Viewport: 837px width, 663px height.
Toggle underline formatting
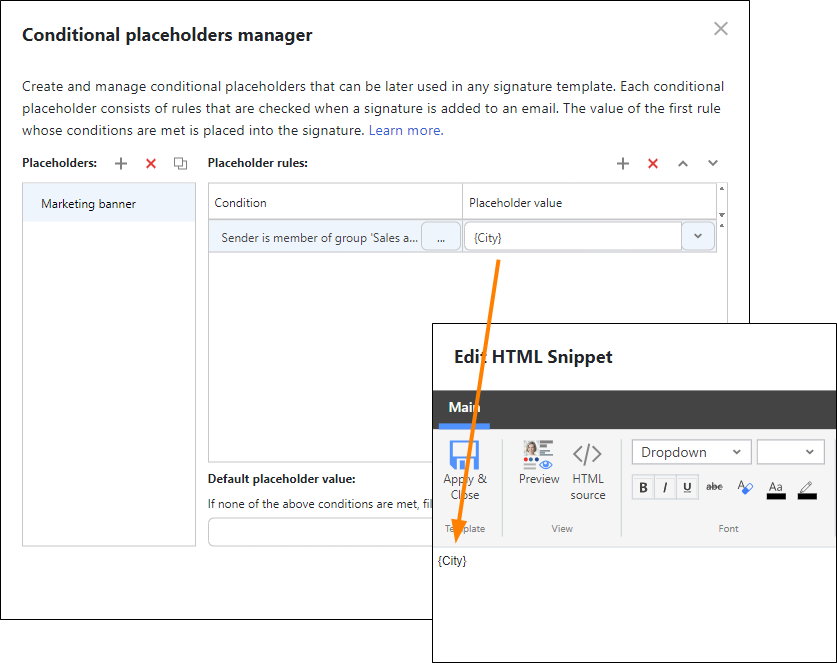point(687,488)
